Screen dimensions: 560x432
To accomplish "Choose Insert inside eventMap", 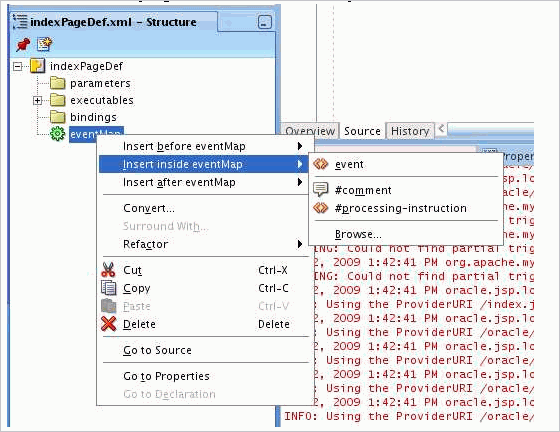I will [204, 164].
